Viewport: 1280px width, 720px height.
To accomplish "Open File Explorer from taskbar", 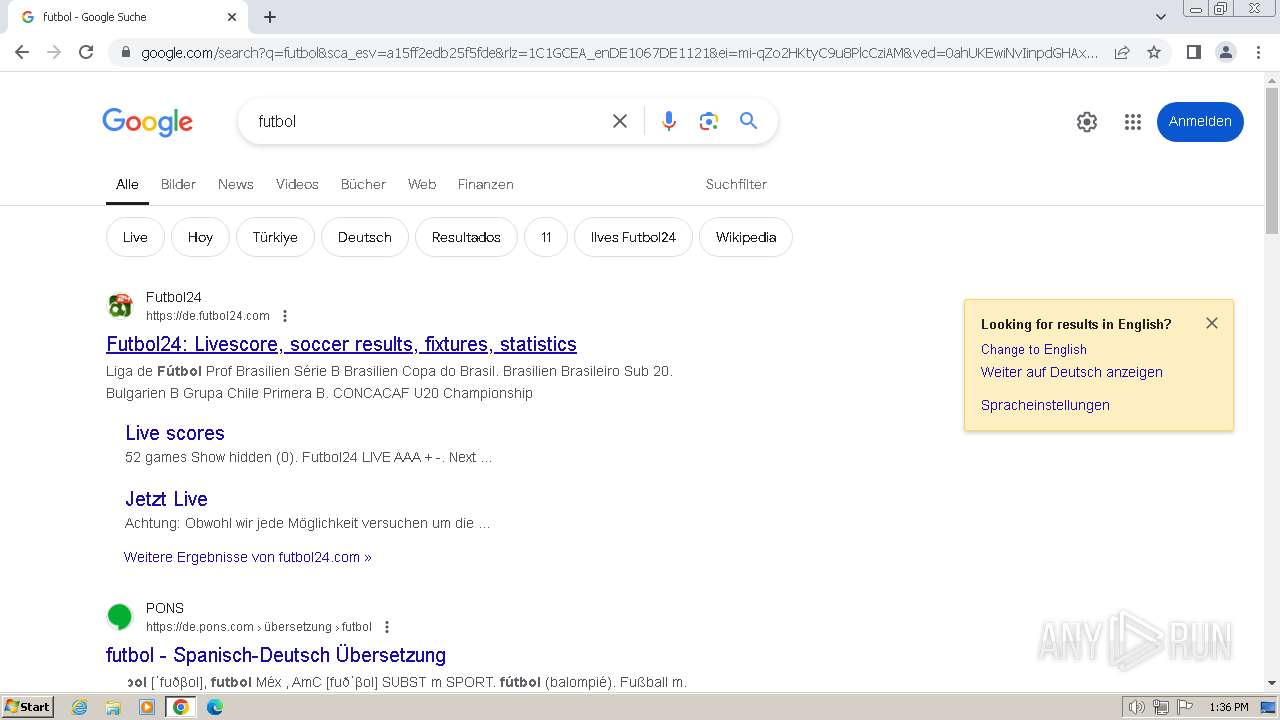I will pos(113,707).
